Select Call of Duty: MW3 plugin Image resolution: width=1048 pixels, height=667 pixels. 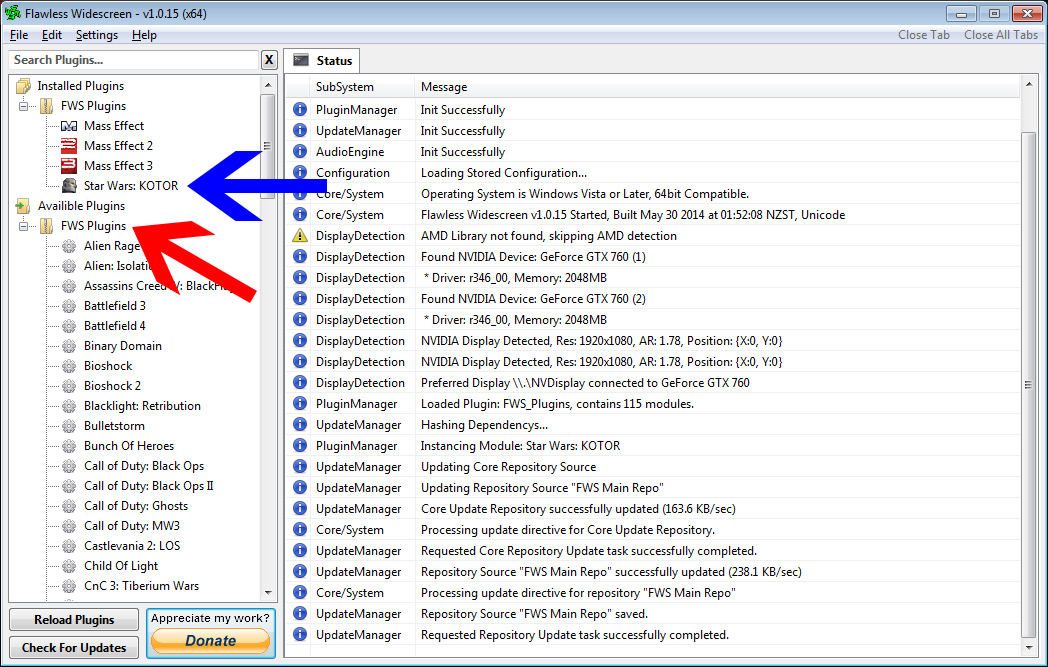(x=132, y=526)
